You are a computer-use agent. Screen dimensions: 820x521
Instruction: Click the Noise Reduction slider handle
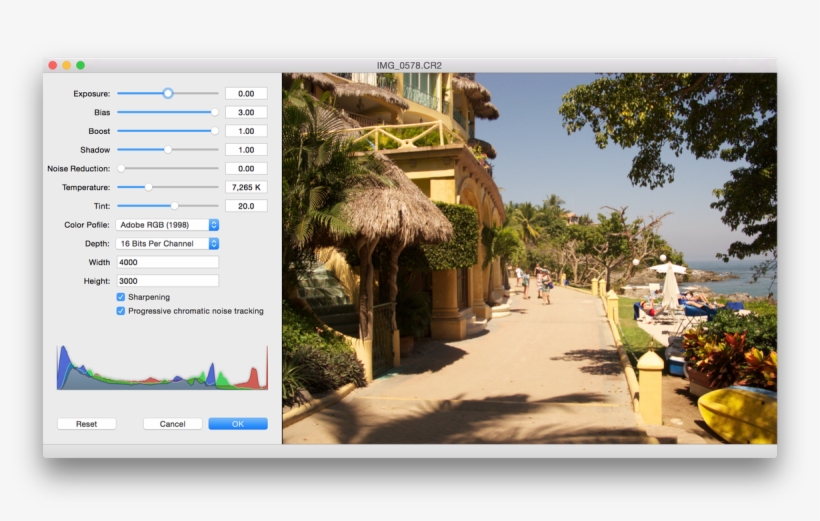point(121,168)
